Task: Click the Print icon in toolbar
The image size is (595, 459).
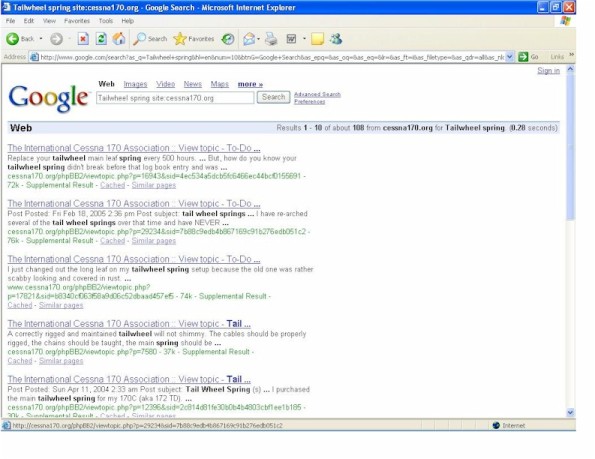Action: [x=271, y=39]
